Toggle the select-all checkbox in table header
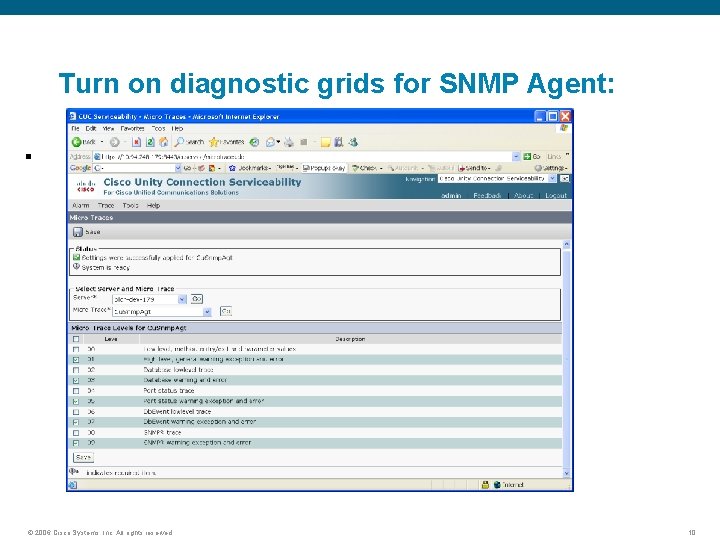The width and height of the screenshot is (720, 540). [76, 339]
